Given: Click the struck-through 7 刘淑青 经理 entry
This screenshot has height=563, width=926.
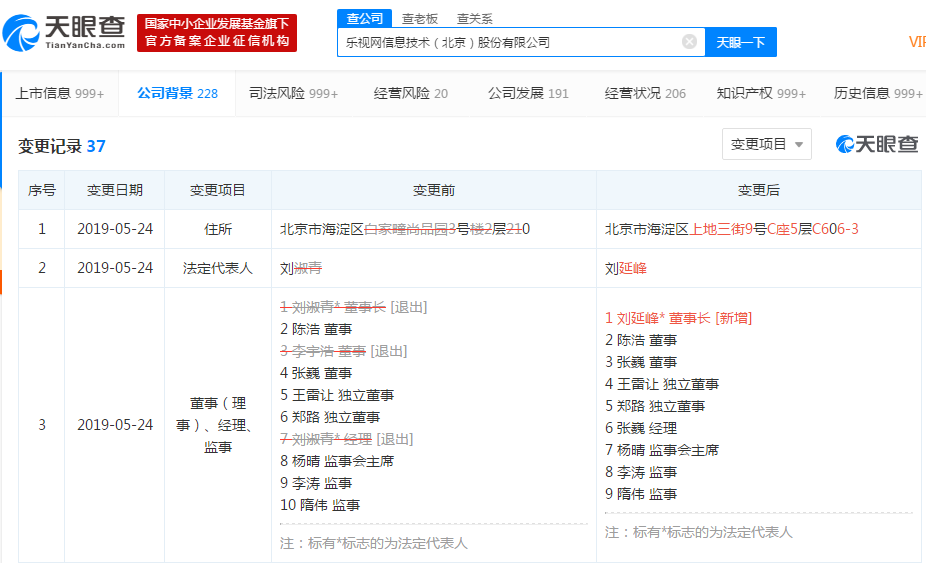Looking at the screenshot, I should point(346,440).
